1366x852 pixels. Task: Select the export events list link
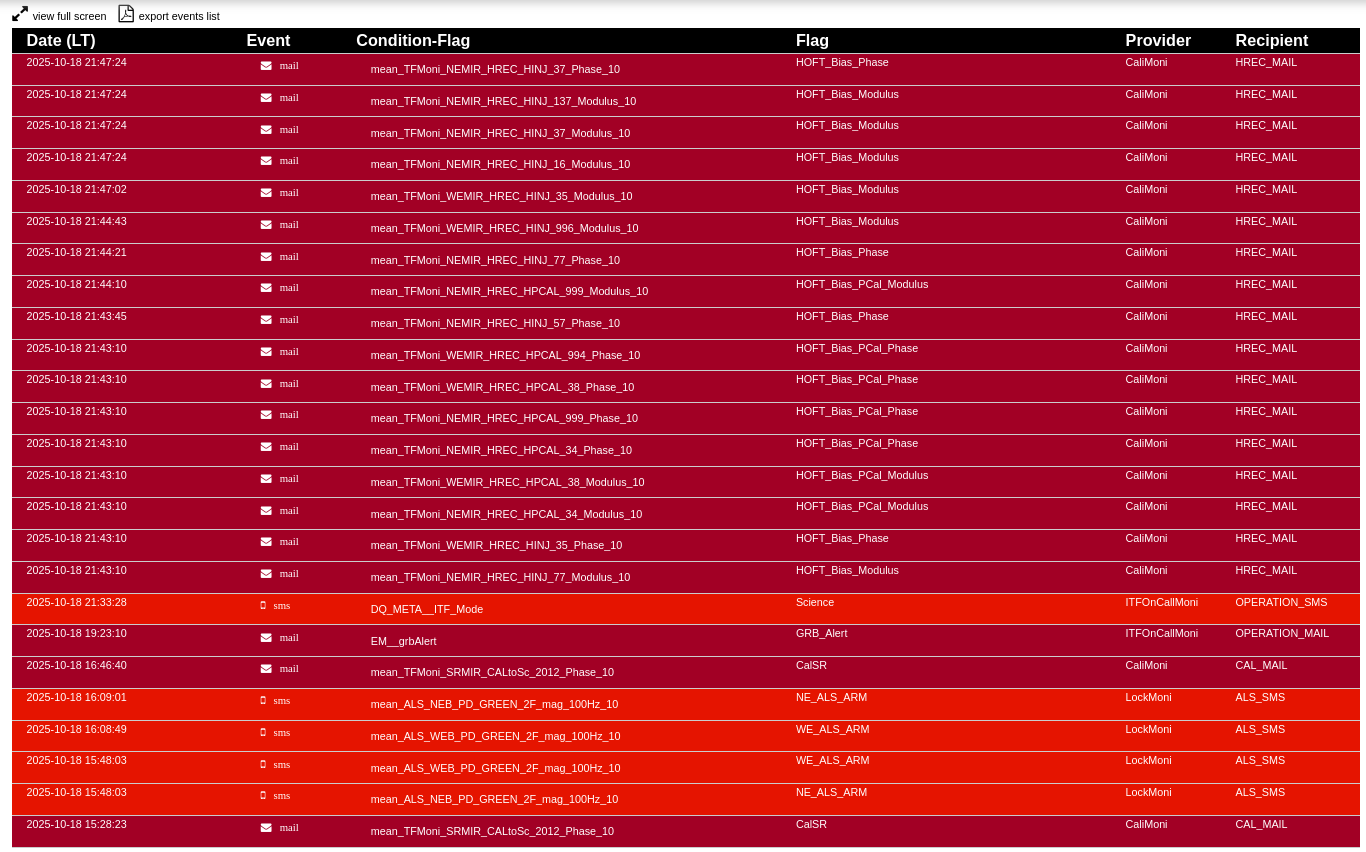pyautogui.click(x=179, y=16)
